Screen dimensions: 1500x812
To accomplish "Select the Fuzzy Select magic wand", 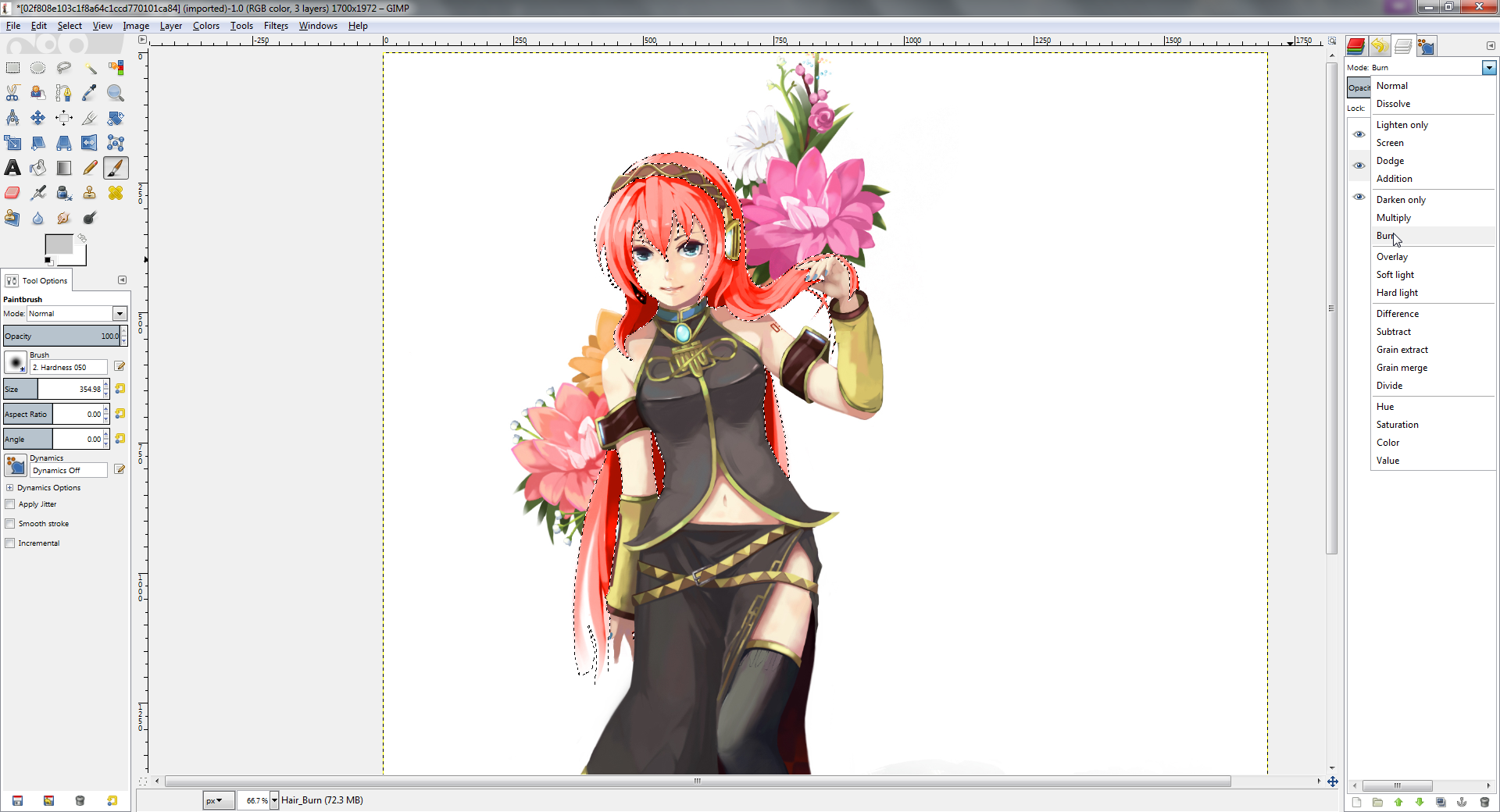I will point(90,68).
